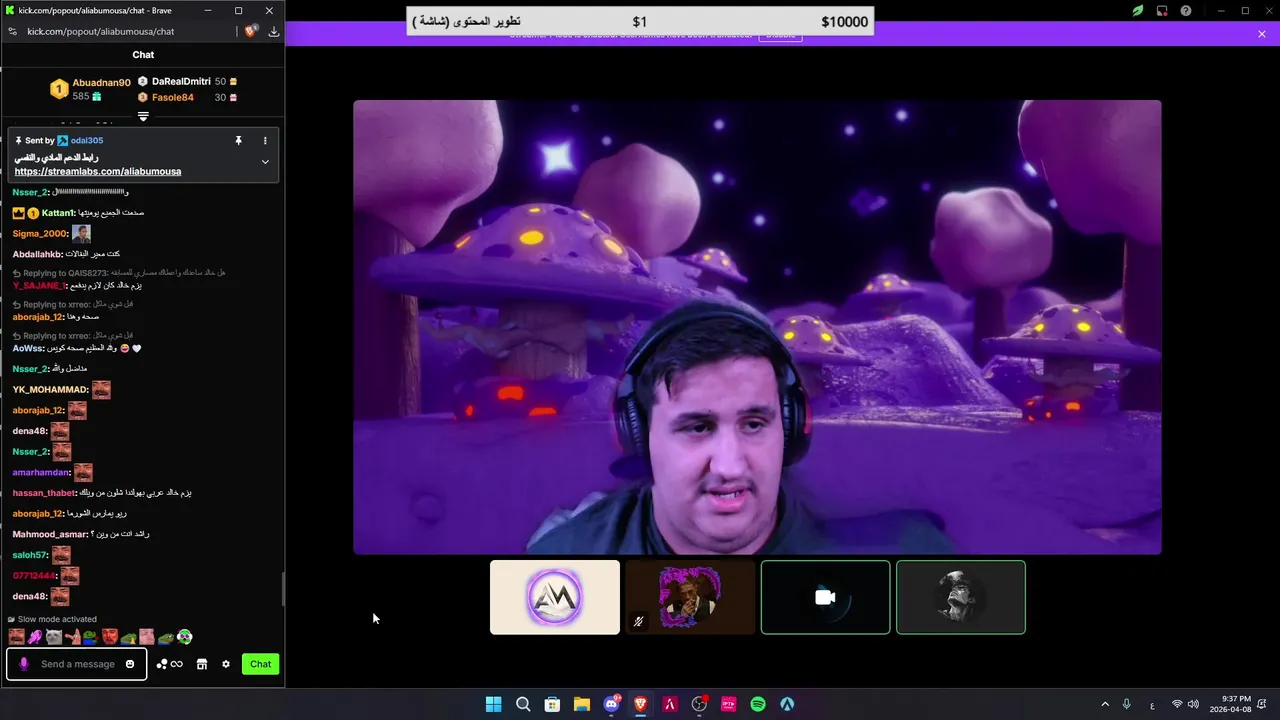Click username 07712444 in chat
The width and height of the screenshot is (1280, 720).
(x=34, y=576)
